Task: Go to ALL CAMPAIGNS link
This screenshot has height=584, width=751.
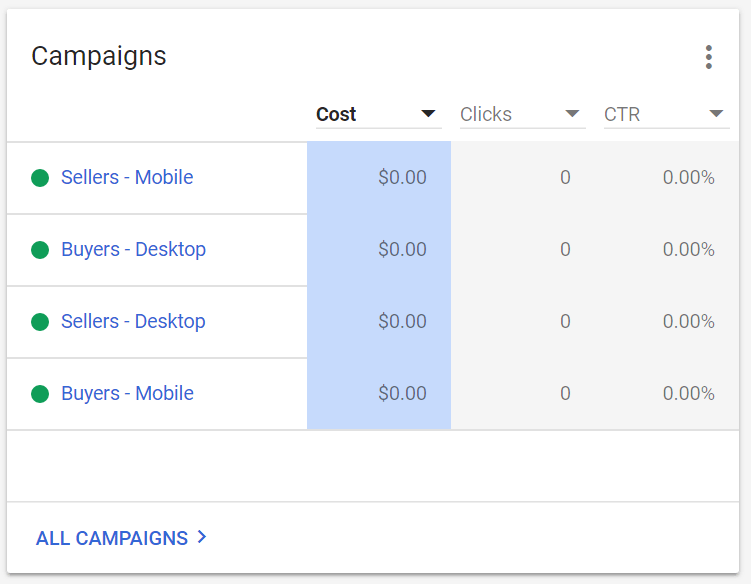Action: [x=121, y=538]
